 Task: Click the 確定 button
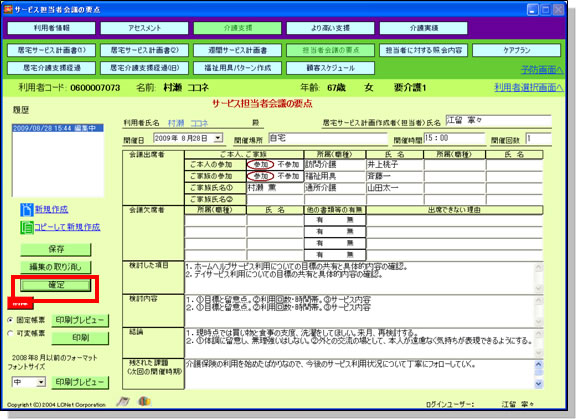(x=55, y=285)
